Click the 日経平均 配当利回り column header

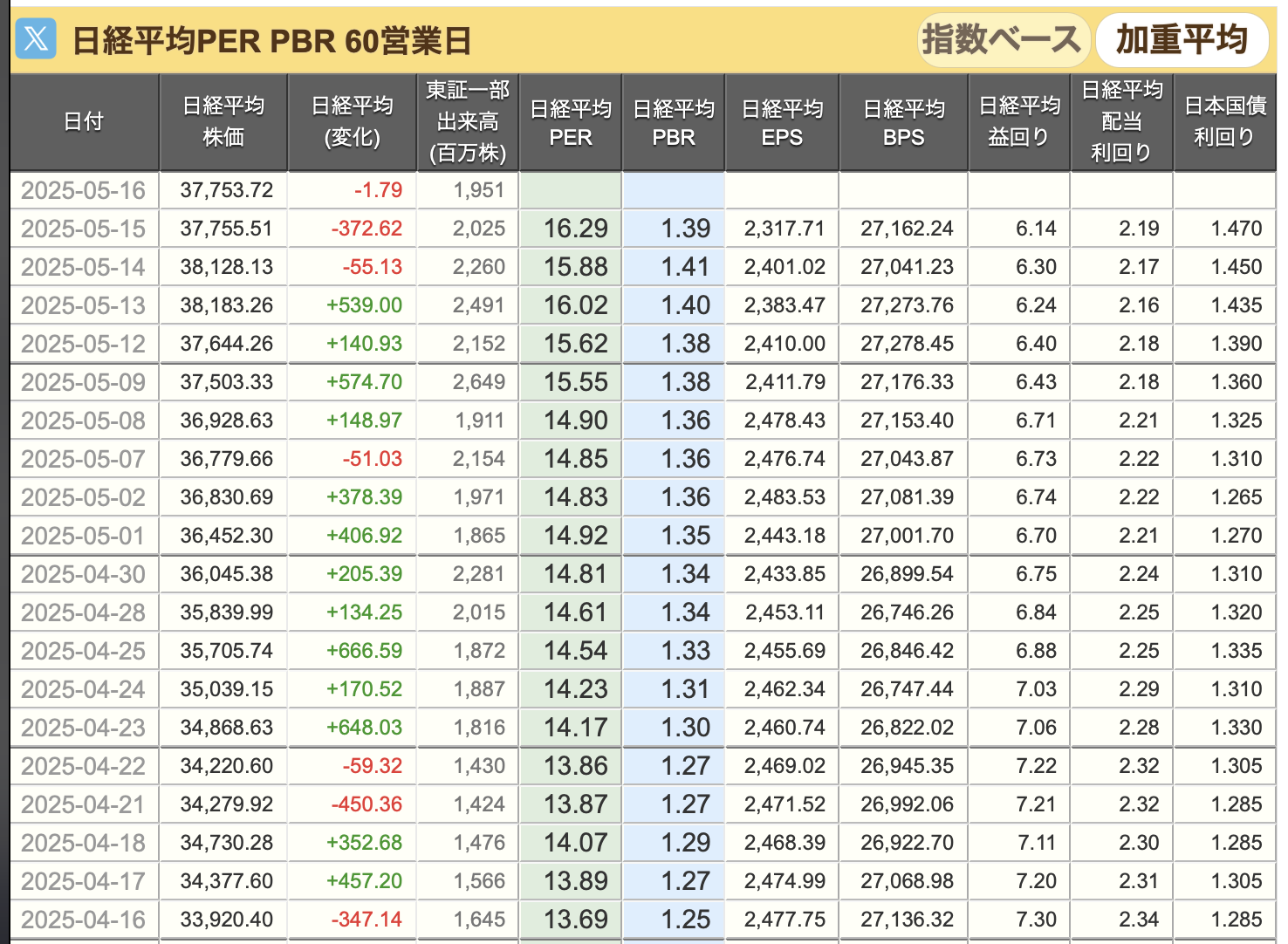click(1122, 122)
